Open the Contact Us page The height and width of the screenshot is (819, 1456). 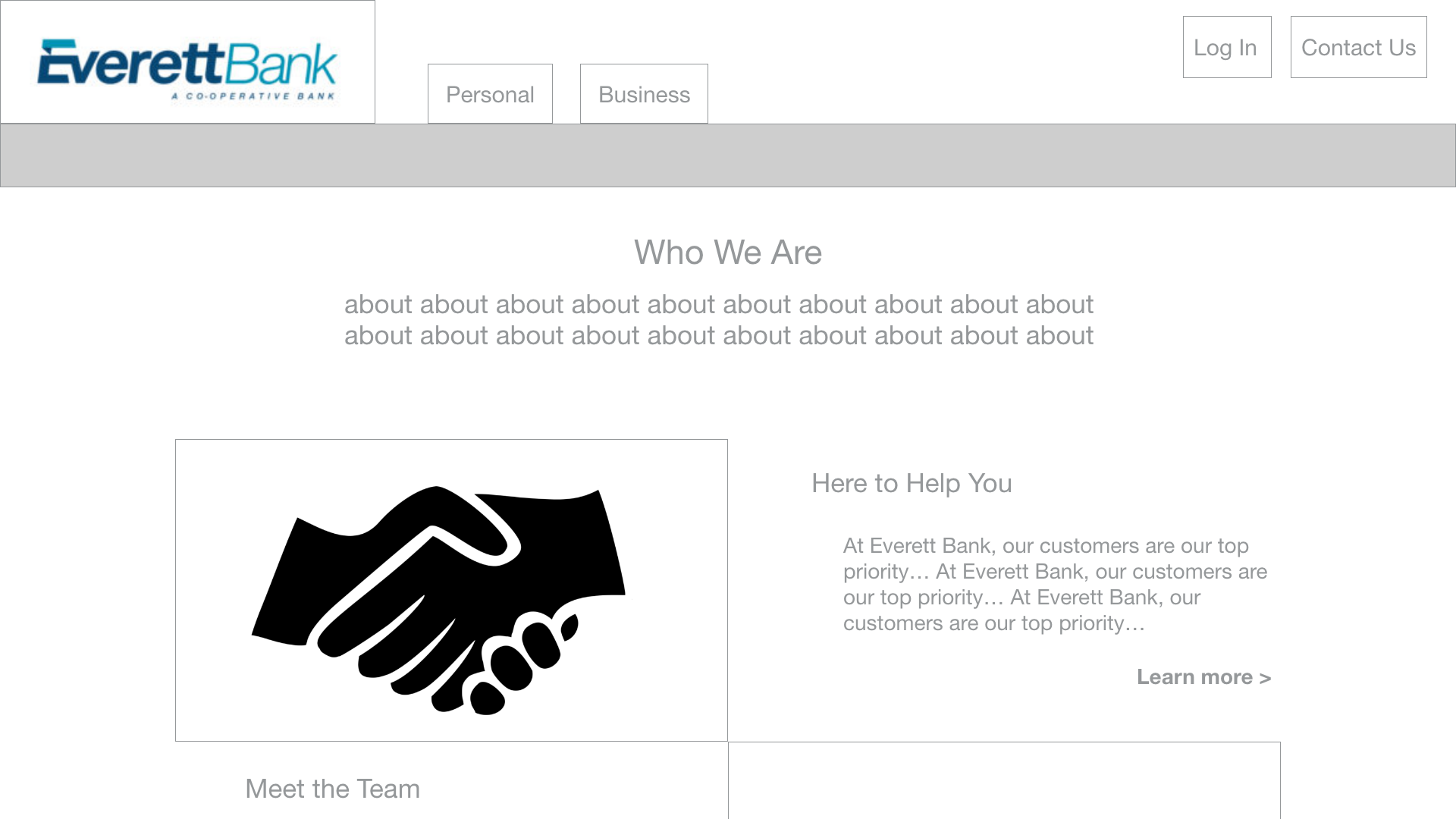point(1358,47)
